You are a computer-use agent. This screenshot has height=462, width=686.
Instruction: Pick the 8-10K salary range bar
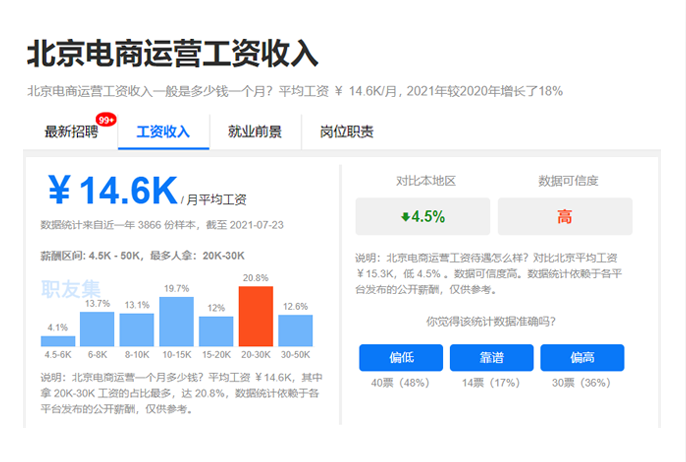point(137,330)
